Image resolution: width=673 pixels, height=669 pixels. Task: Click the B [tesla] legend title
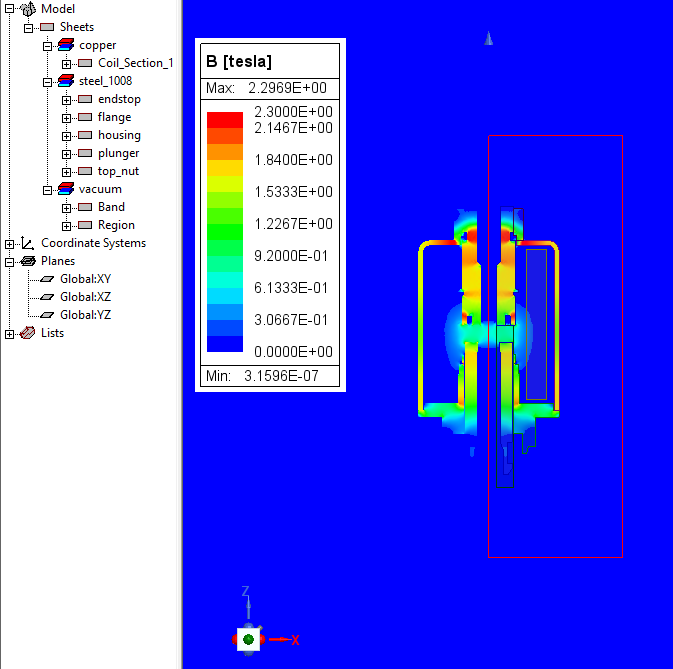click(x=240, y=62)
